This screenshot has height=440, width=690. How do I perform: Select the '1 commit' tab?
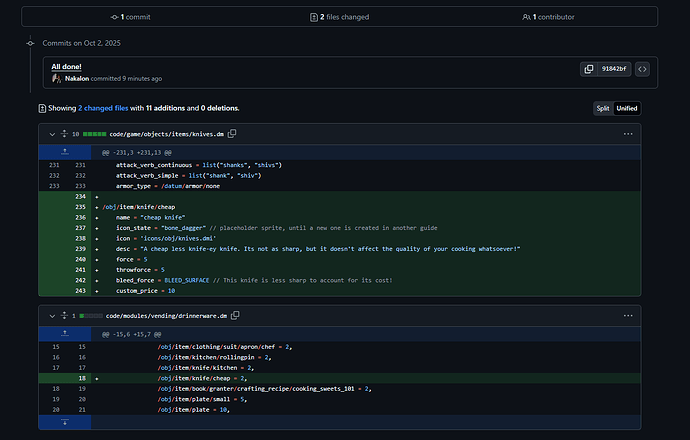(x=131, y=17)
